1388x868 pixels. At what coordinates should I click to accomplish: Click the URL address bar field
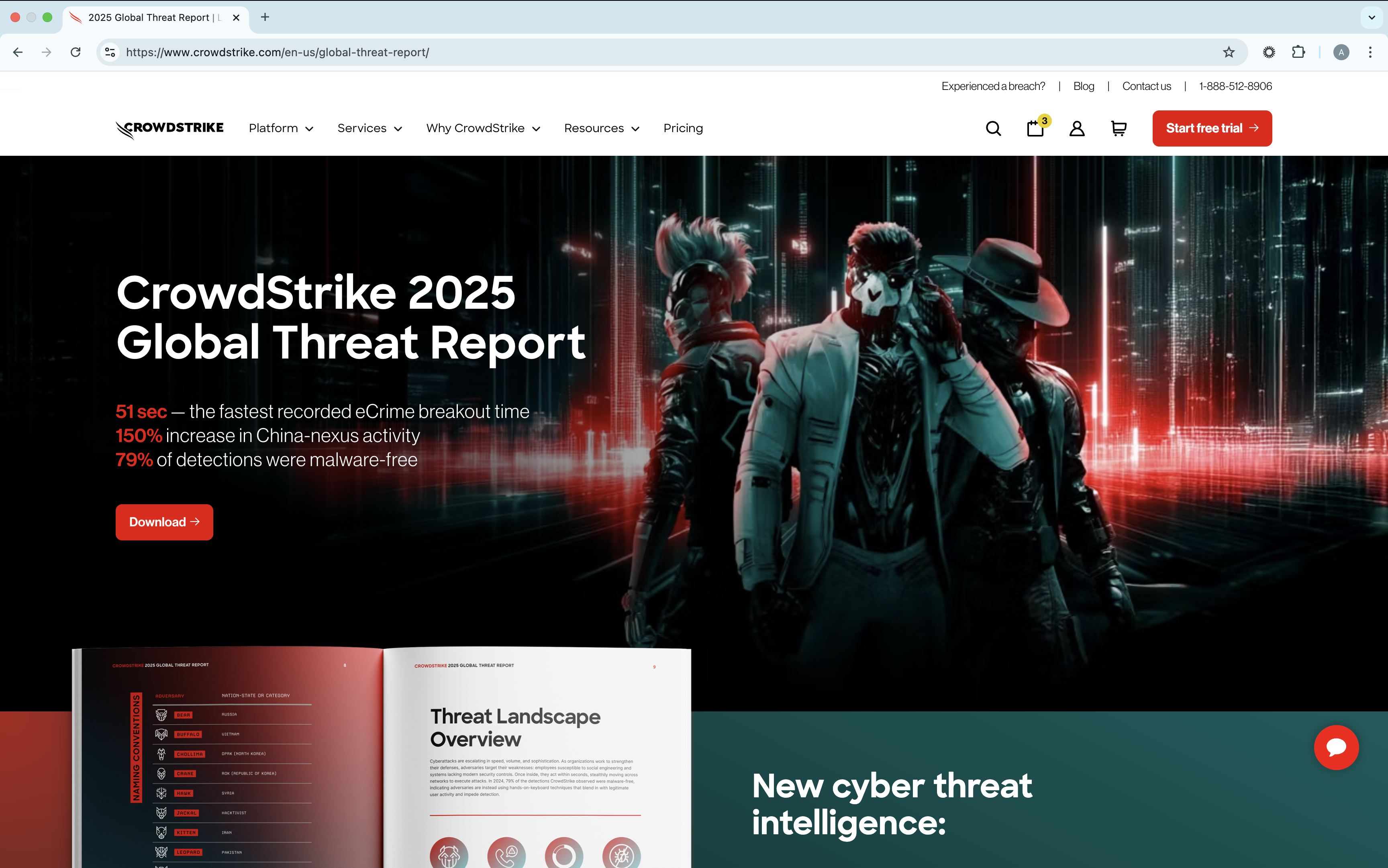632,52
